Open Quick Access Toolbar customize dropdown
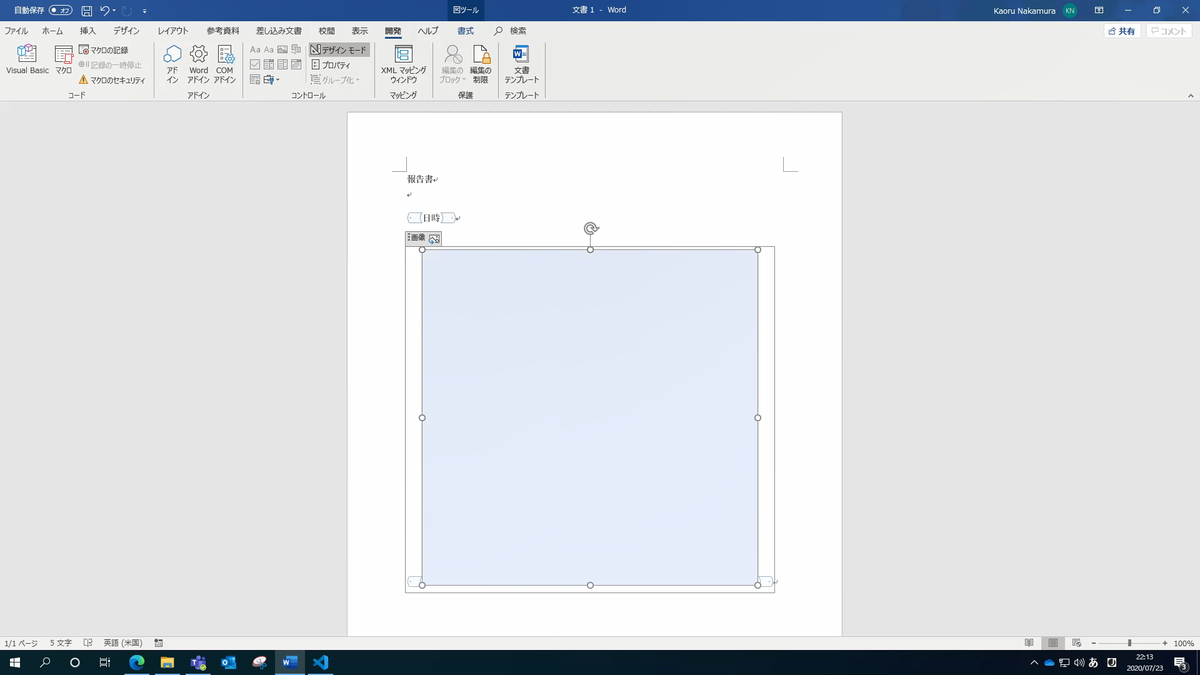This screenshot has height=675, width=1200. (145, 10)
